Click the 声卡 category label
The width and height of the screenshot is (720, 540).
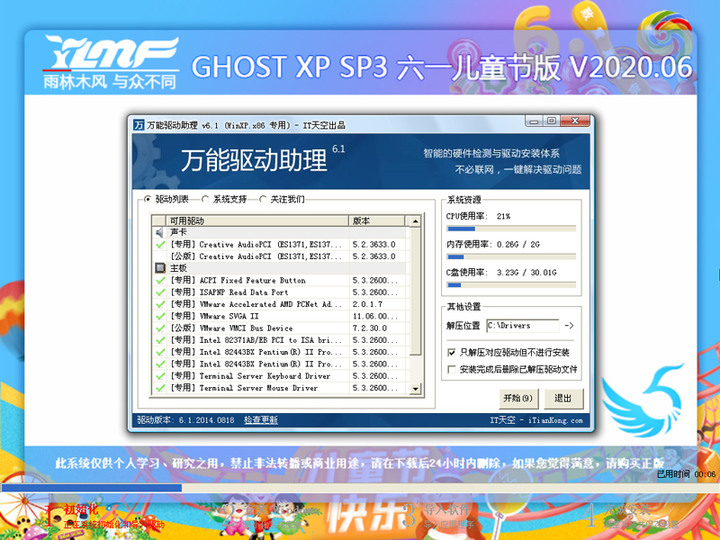coord(178,232)
